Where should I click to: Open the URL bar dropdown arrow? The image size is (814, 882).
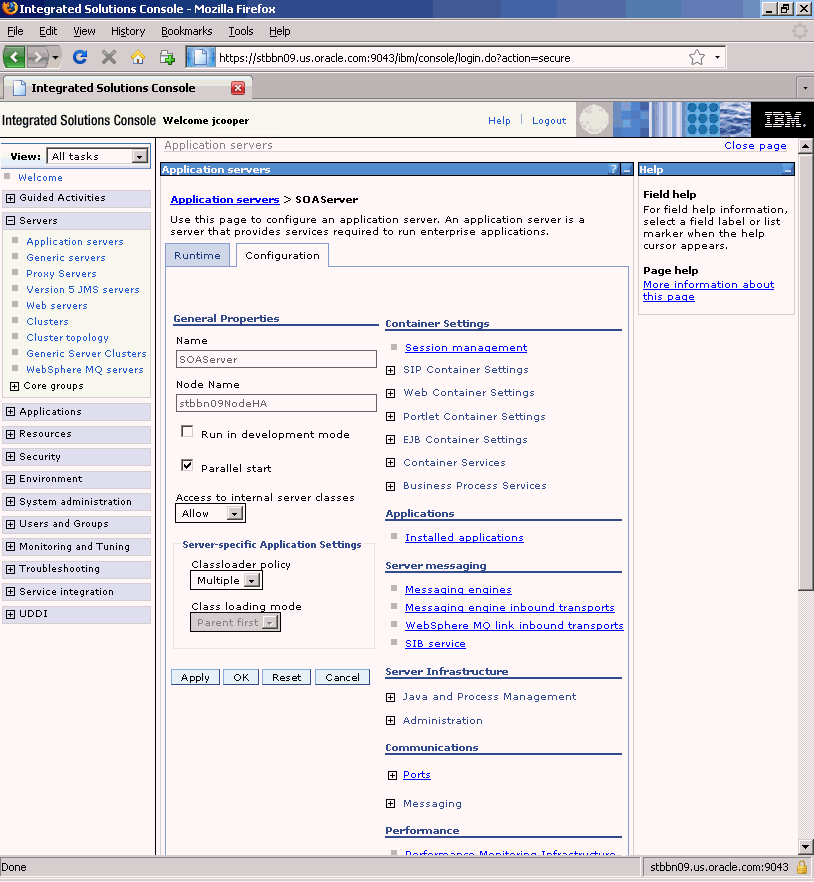point(717,57)
